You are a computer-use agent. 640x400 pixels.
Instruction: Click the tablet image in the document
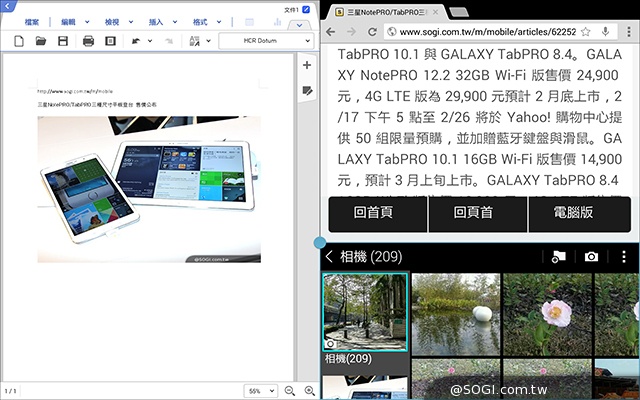(x=149, y=189)
